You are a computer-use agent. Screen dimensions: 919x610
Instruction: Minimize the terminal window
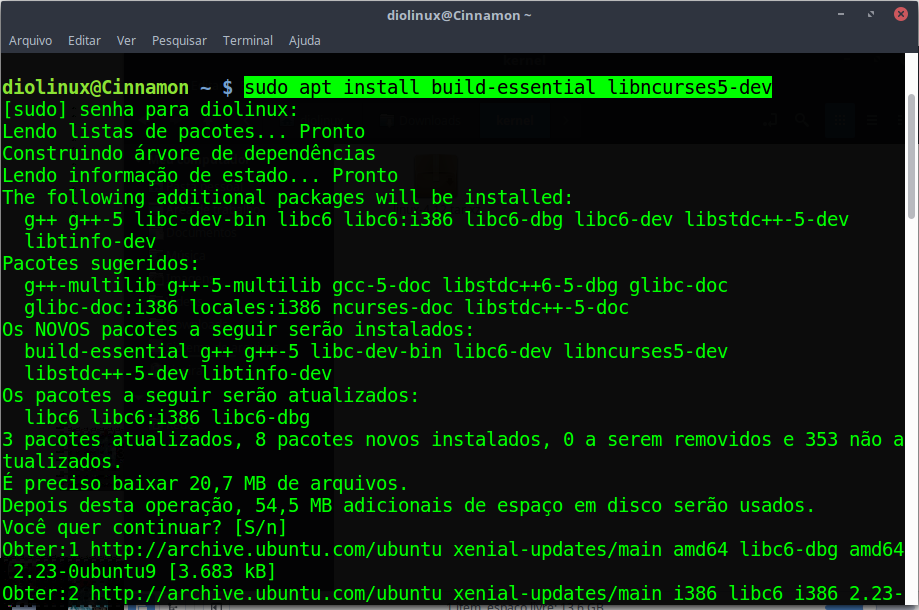coord(841,14)
